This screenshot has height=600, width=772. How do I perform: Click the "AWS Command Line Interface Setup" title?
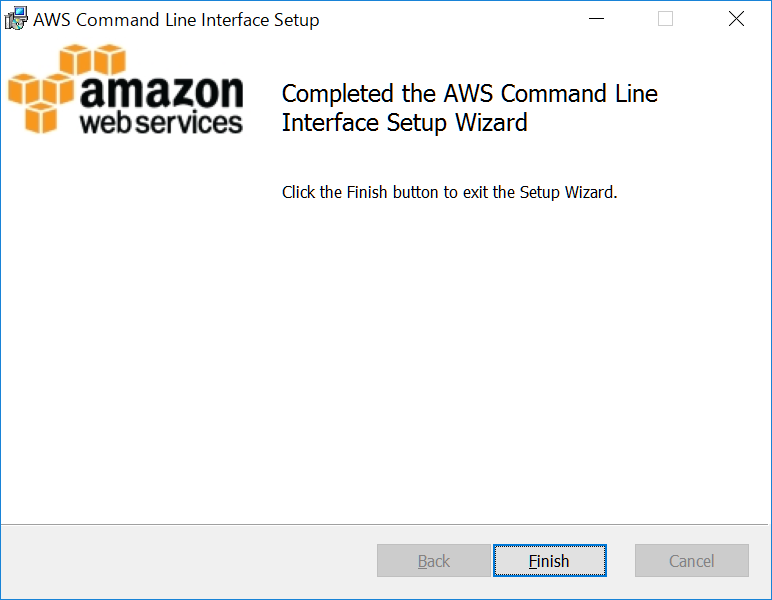[x=176, y=19]
